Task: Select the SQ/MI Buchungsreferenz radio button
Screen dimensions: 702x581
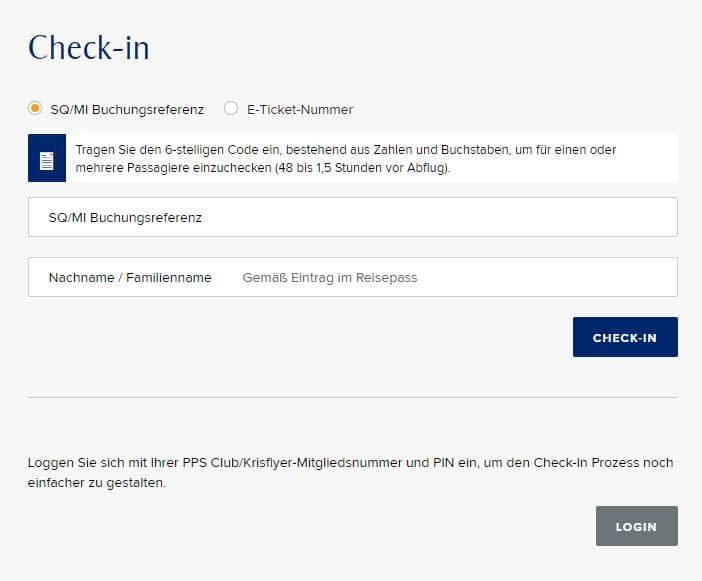Action: pyautogui.click(x=35, y=108)
